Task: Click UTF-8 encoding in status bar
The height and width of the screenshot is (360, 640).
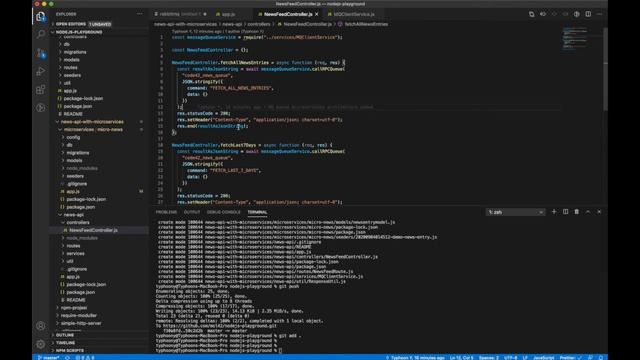Action: tap(510, 357)
